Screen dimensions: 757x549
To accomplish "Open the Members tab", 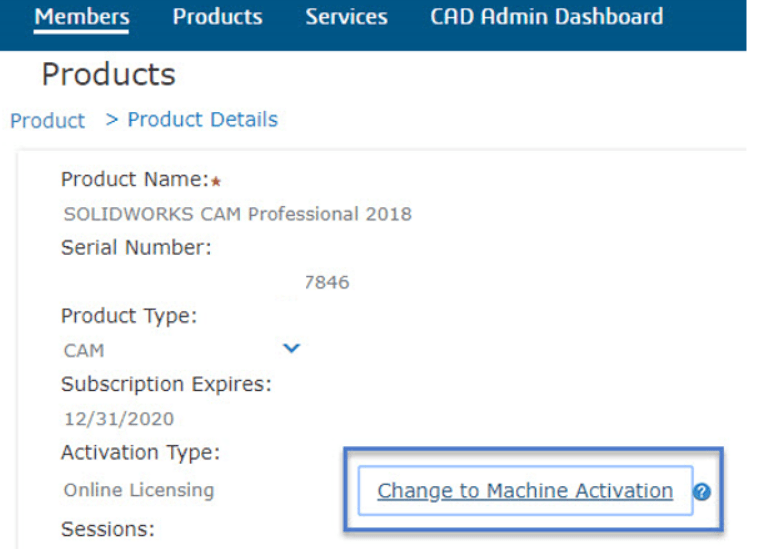I will 82,17.
